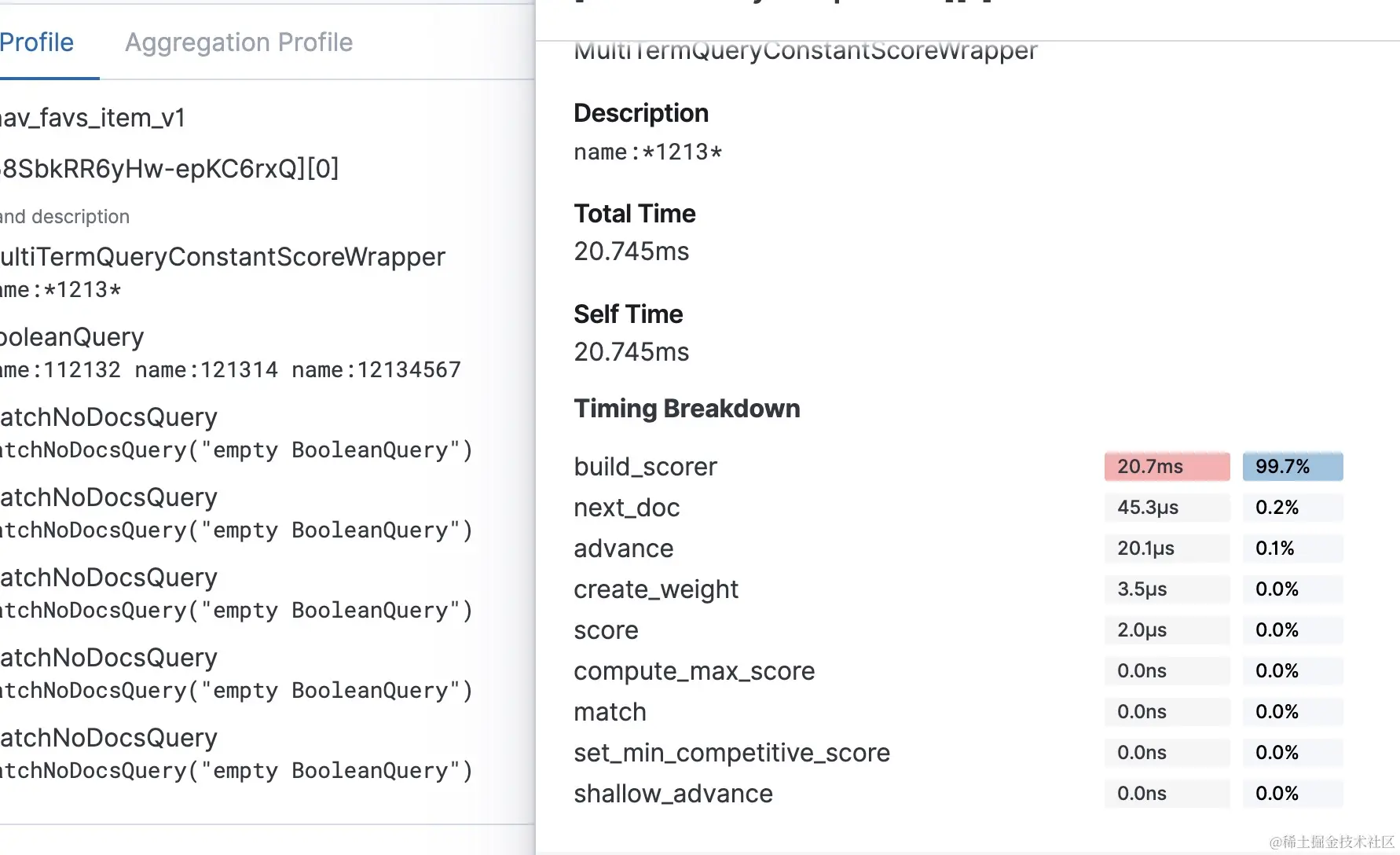Select the Query Profile tab
Image resolution: width=1400 pixels, height=855 pixels.
coord(37,42)
